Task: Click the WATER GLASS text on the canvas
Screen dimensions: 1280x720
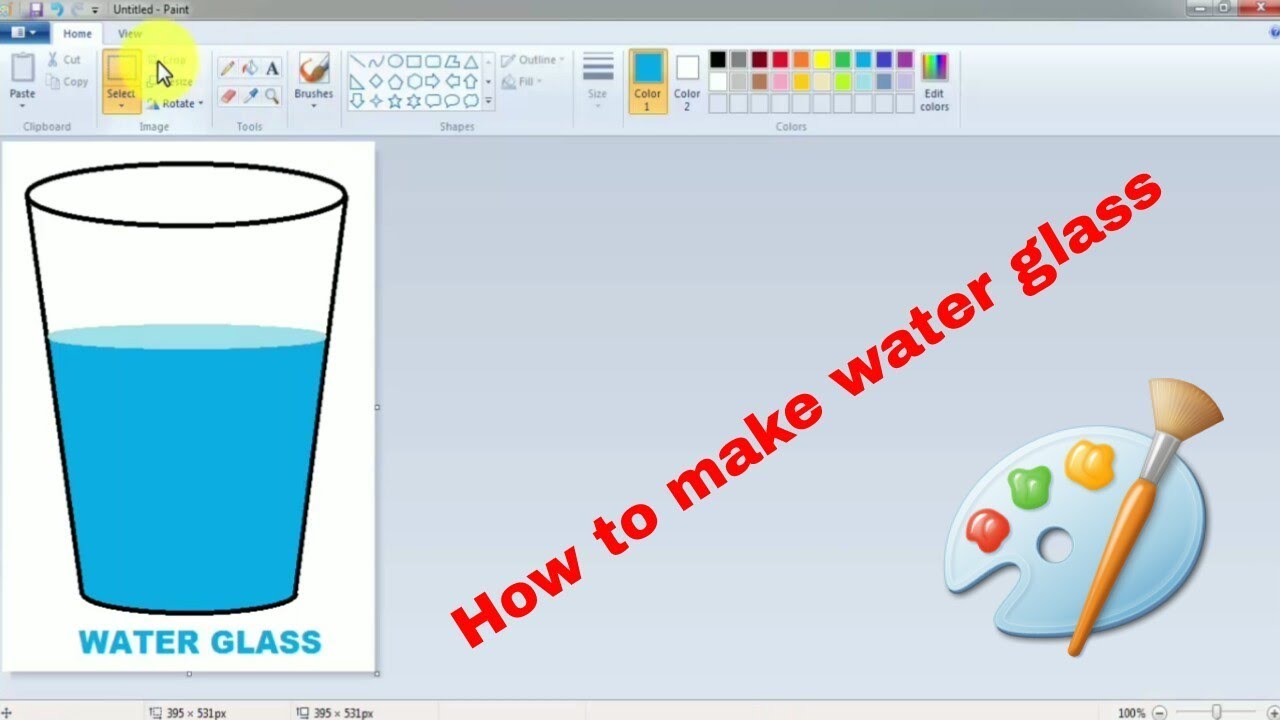Action: 200,642
